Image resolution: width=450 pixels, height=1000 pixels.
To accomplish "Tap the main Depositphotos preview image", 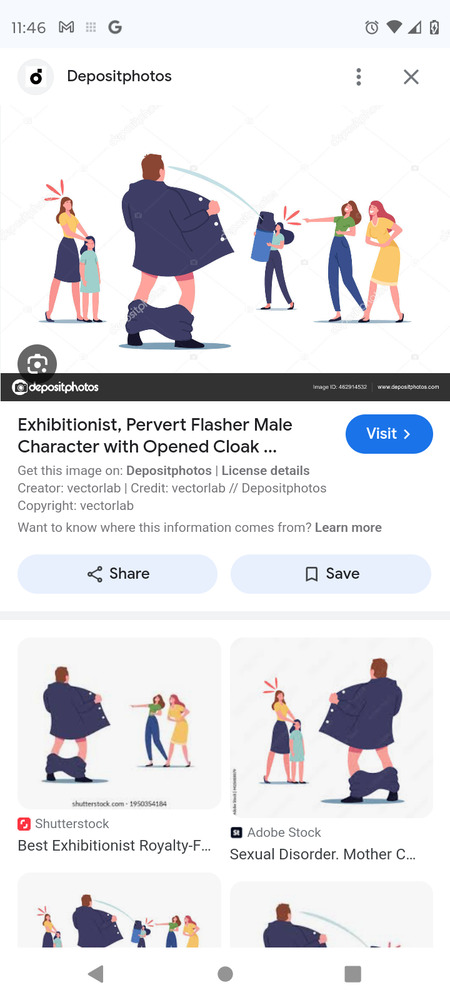I will pos(225,253).
